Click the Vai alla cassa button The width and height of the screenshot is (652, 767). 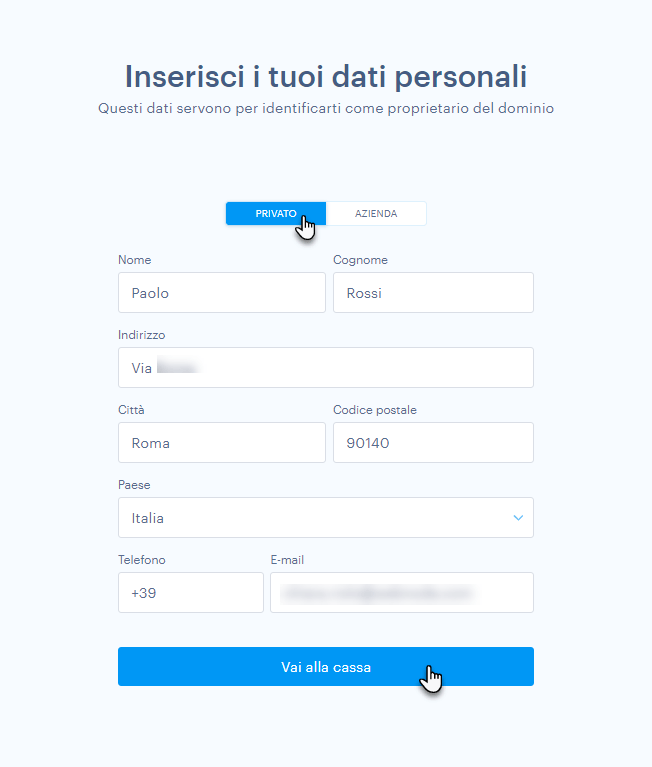326,667
